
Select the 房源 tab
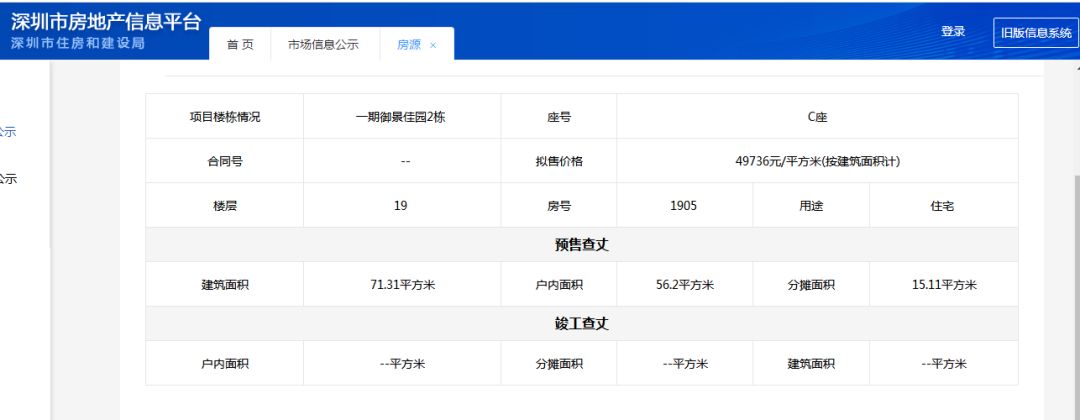(x=408, y=45)
